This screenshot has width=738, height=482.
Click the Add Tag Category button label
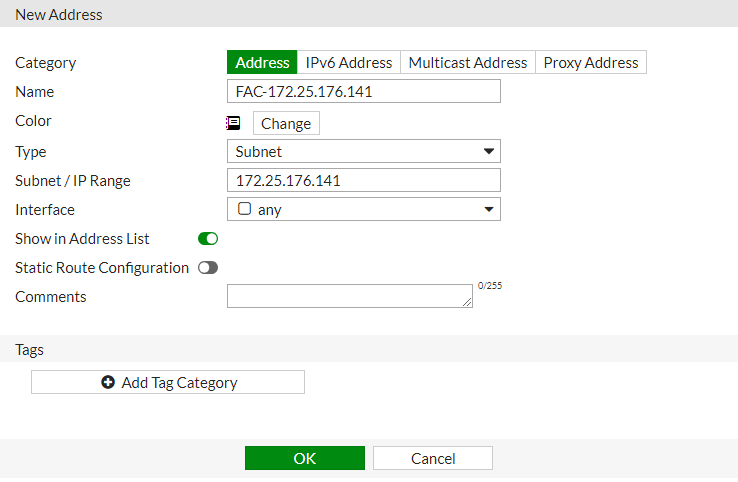coord(179,382)
